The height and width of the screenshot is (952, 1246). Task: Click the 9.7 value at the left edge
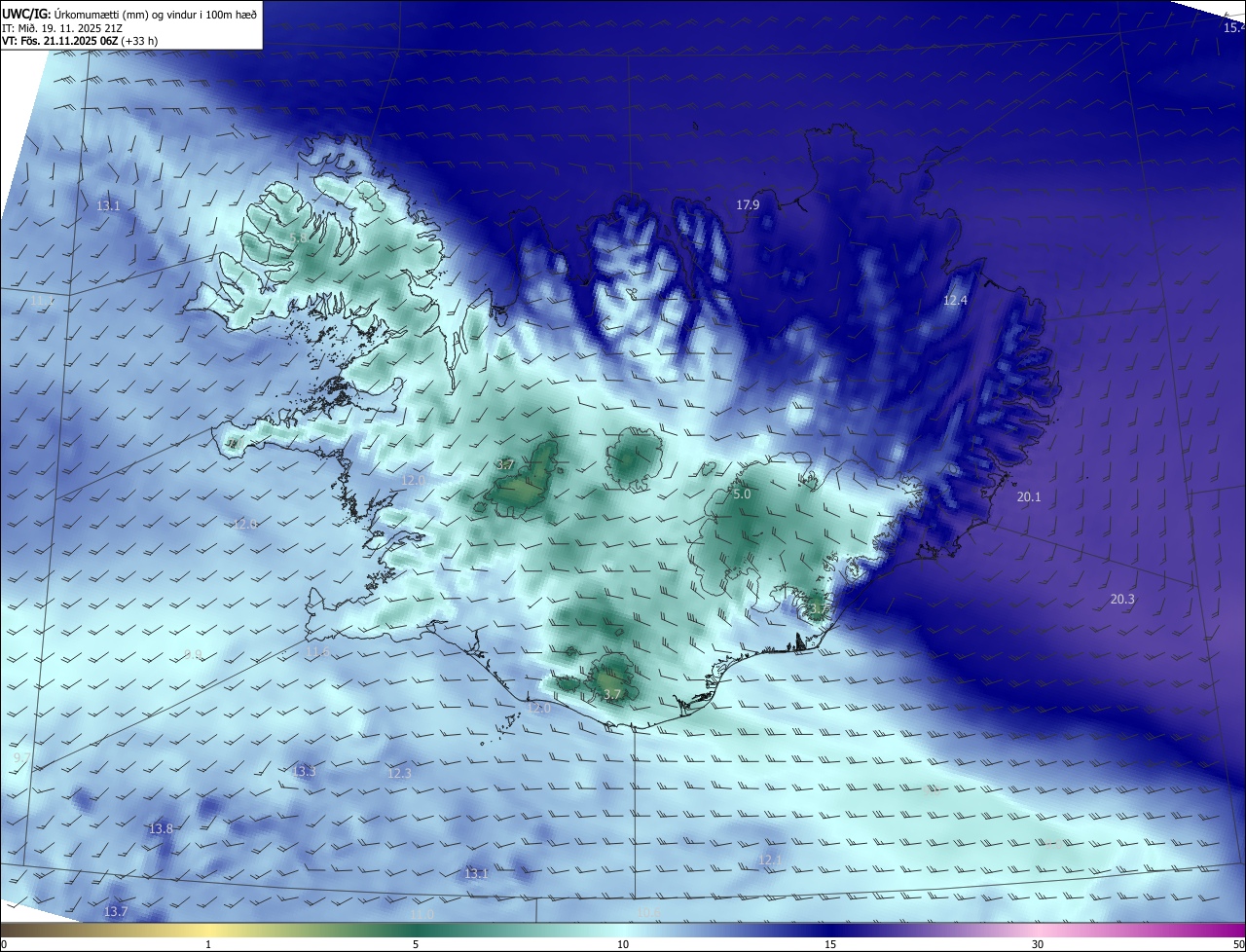point(21,757)
